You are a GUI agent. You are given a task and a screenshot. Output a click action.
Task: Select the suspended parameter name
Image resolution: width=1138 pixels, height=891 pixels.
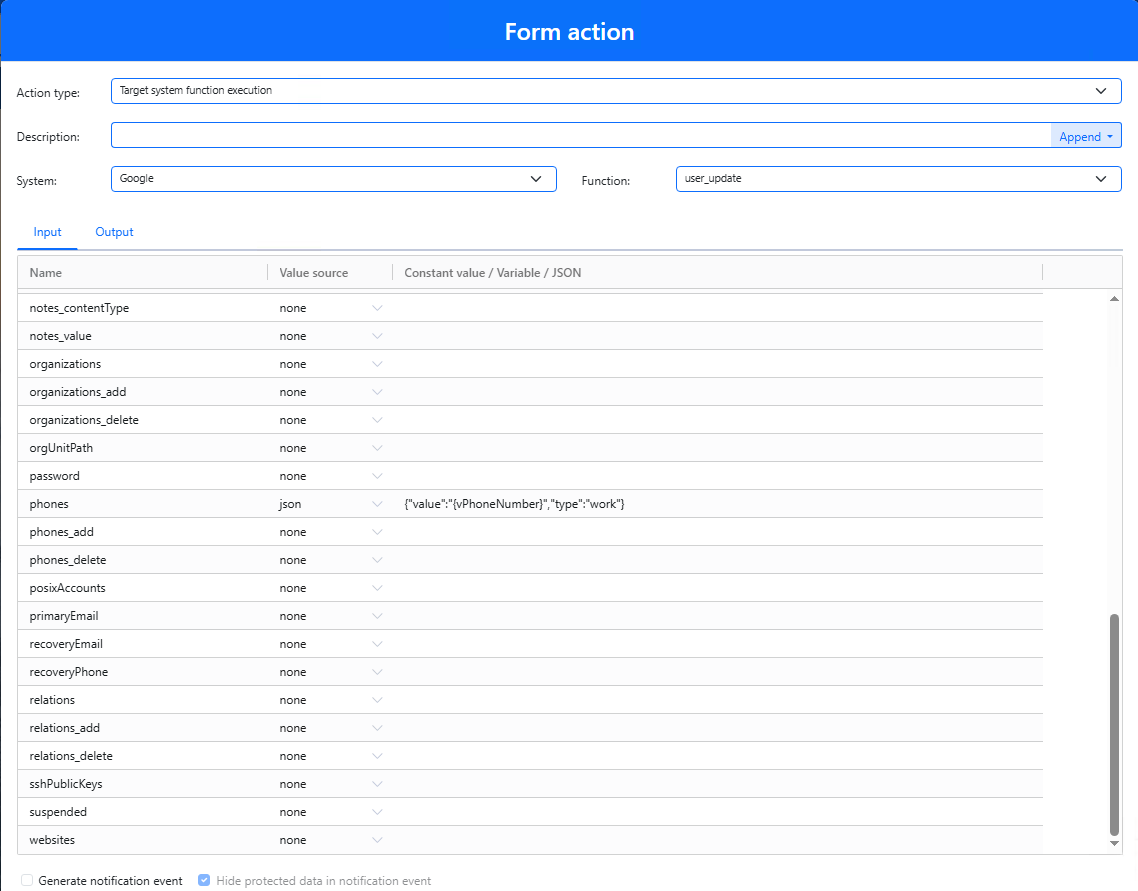pyautogui.click(x=58, y=812)
